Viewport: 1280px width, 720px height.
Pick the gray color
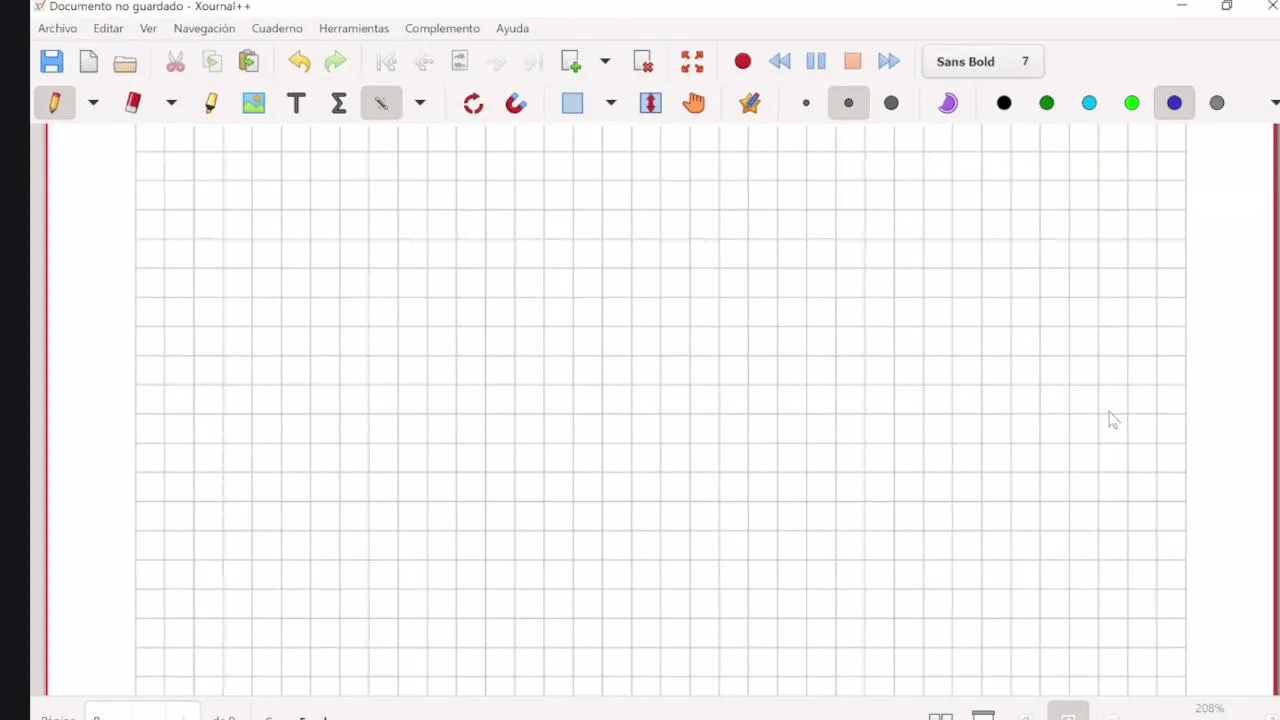(x=1217, y=103)
